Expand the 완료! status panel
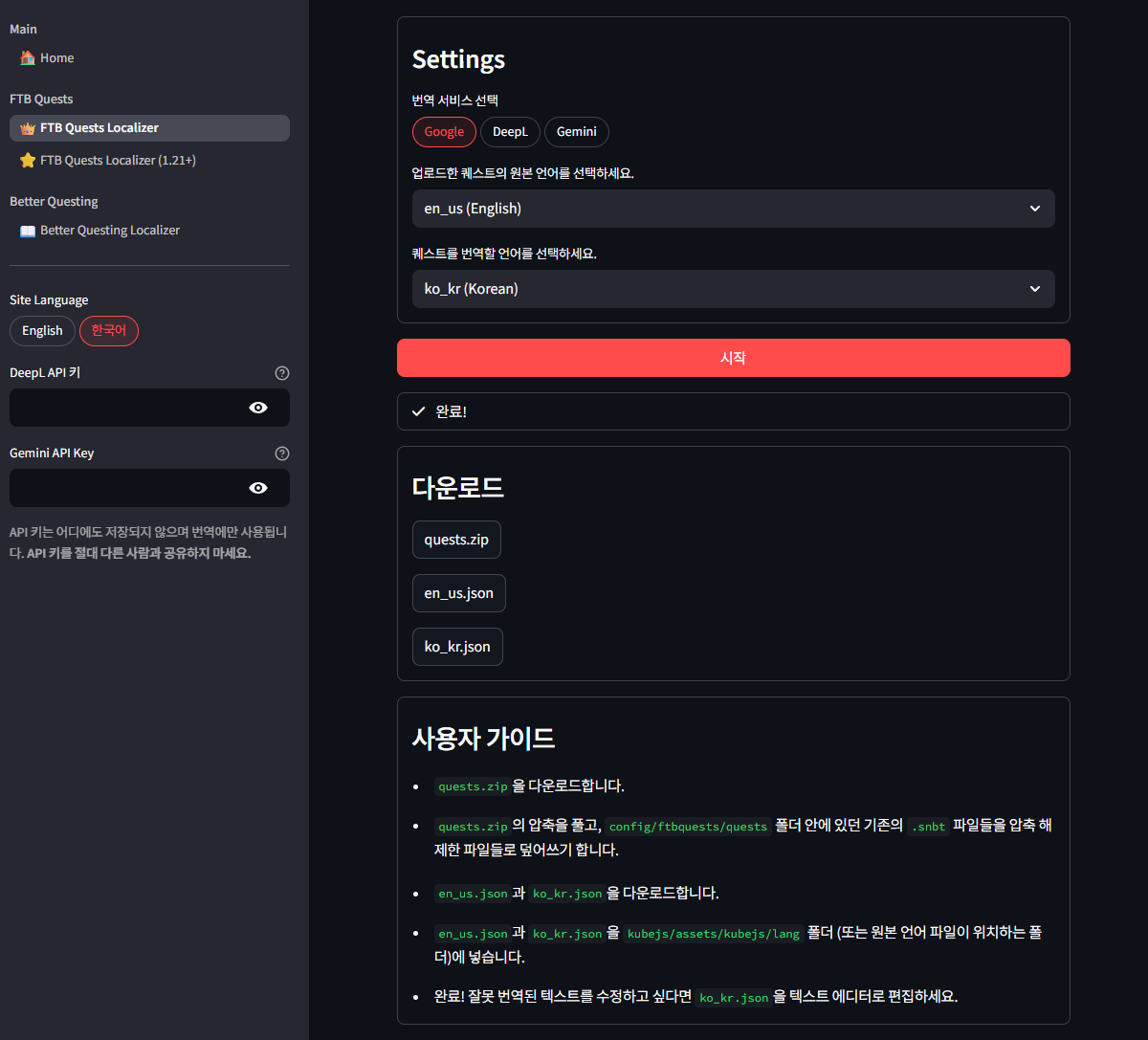 click(x=734, y=411)
